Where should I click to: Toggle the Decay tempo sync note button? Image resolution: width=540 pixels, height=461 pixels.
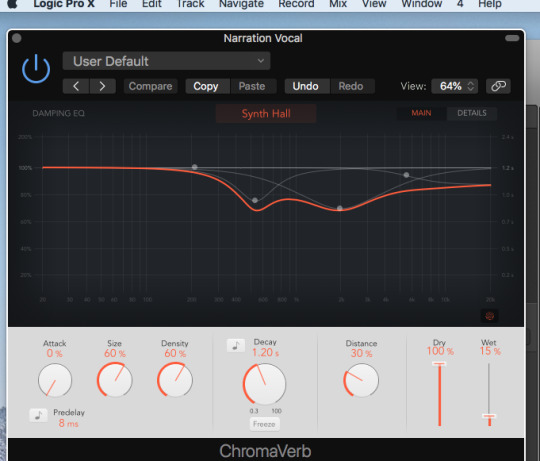[236, 345]
